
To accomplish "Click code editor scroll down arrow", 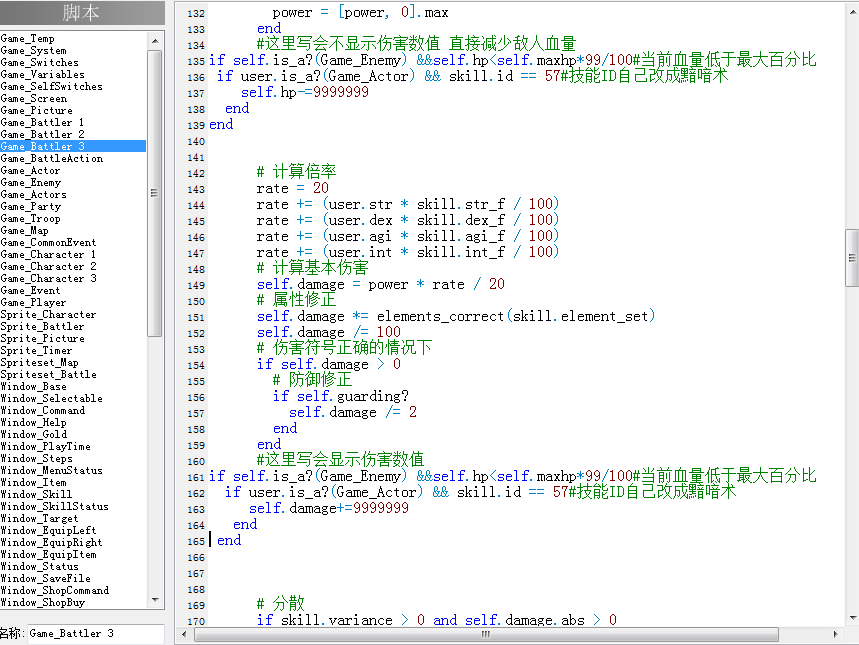I will [852, 618].
